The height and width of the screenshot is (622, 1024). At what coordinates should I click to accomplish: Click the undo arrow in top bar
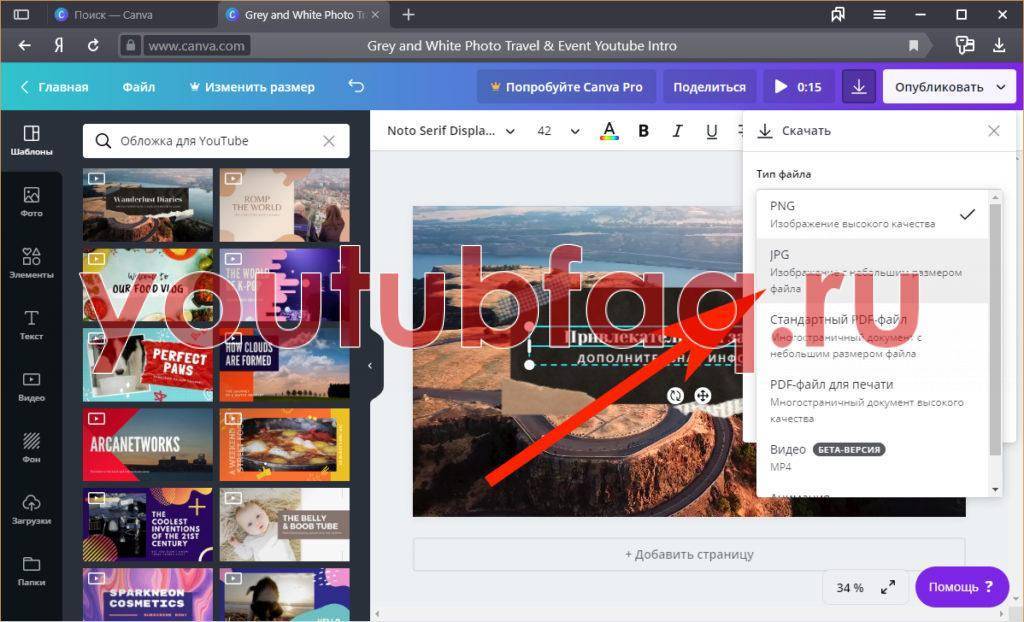356,87
